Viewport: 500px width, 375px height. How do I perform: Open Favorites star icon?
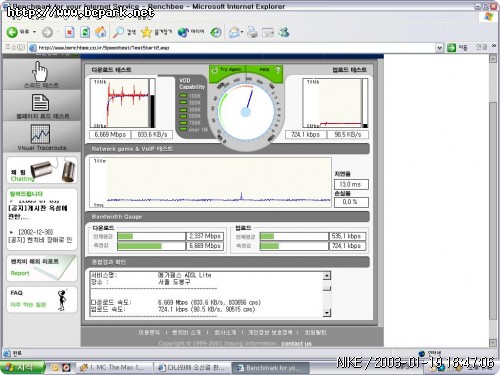[x=146, y=32]
